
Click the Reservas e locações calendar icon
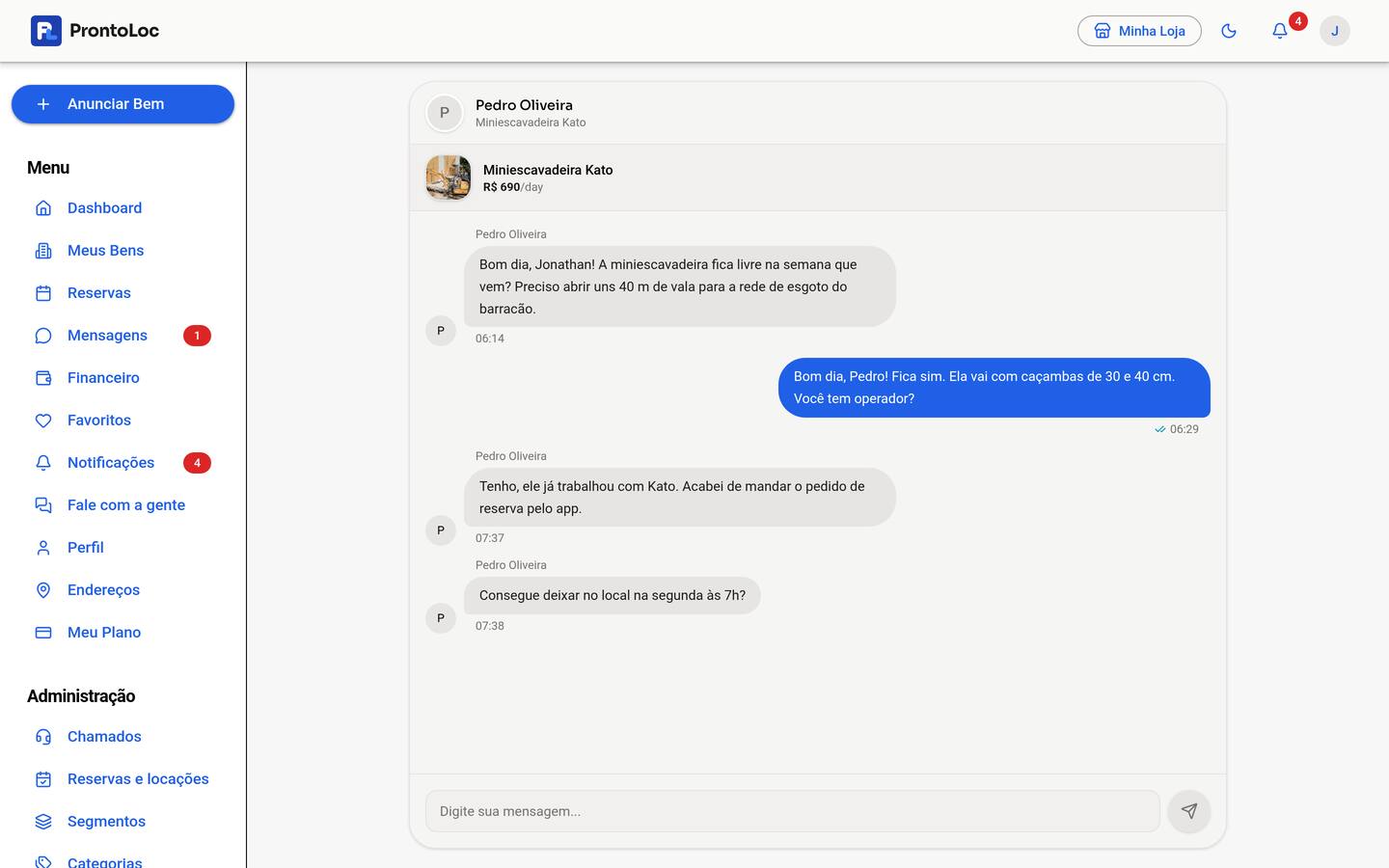tap(43, 779)
